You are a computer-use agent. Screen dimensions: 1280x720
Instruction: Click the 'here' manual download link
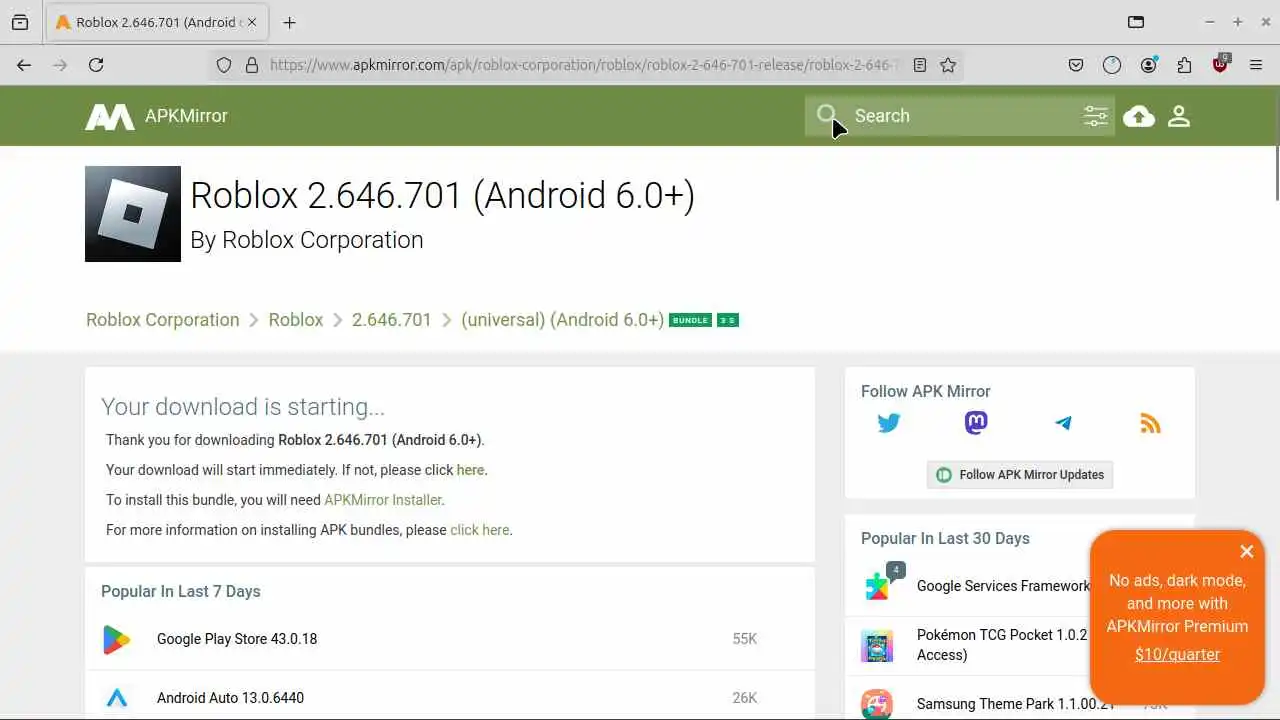tap(470, 470)
